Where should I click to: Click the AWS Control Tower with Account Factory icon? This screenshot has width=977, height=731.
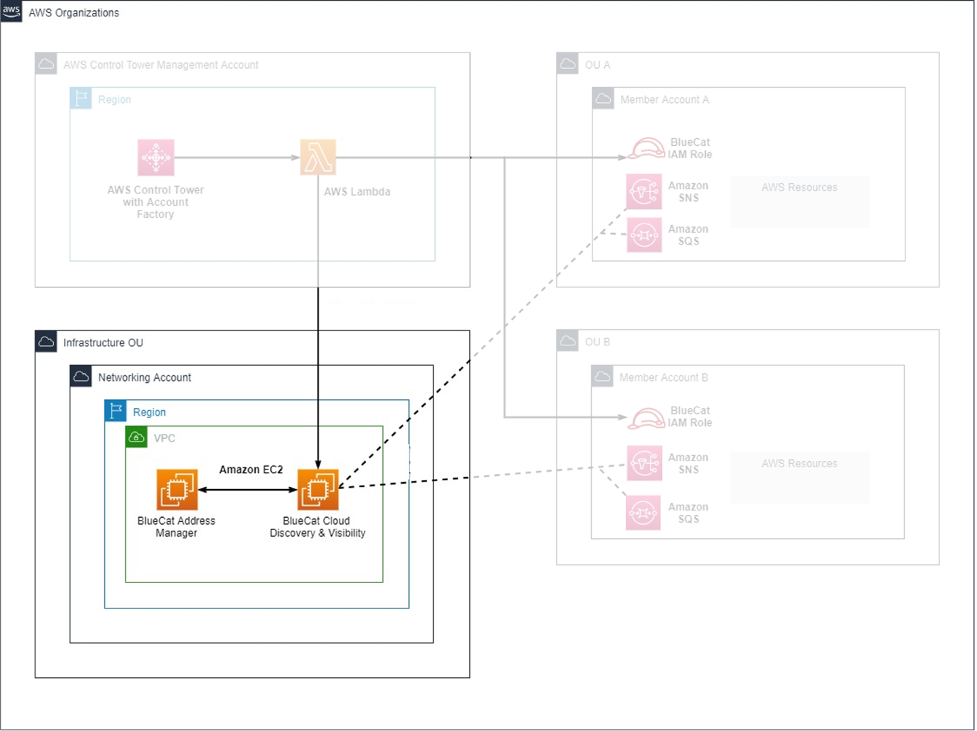(154, 156)
